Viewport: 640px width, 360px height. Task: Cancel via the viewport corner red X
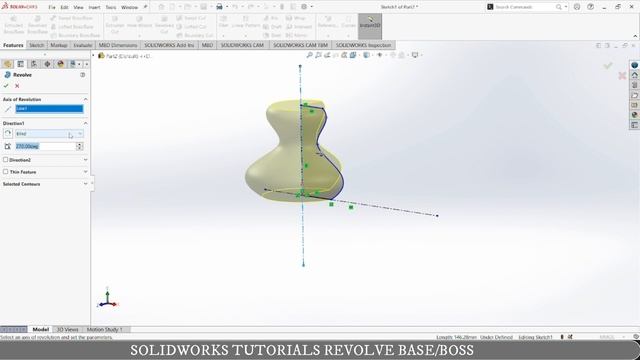tap(622, 76)
